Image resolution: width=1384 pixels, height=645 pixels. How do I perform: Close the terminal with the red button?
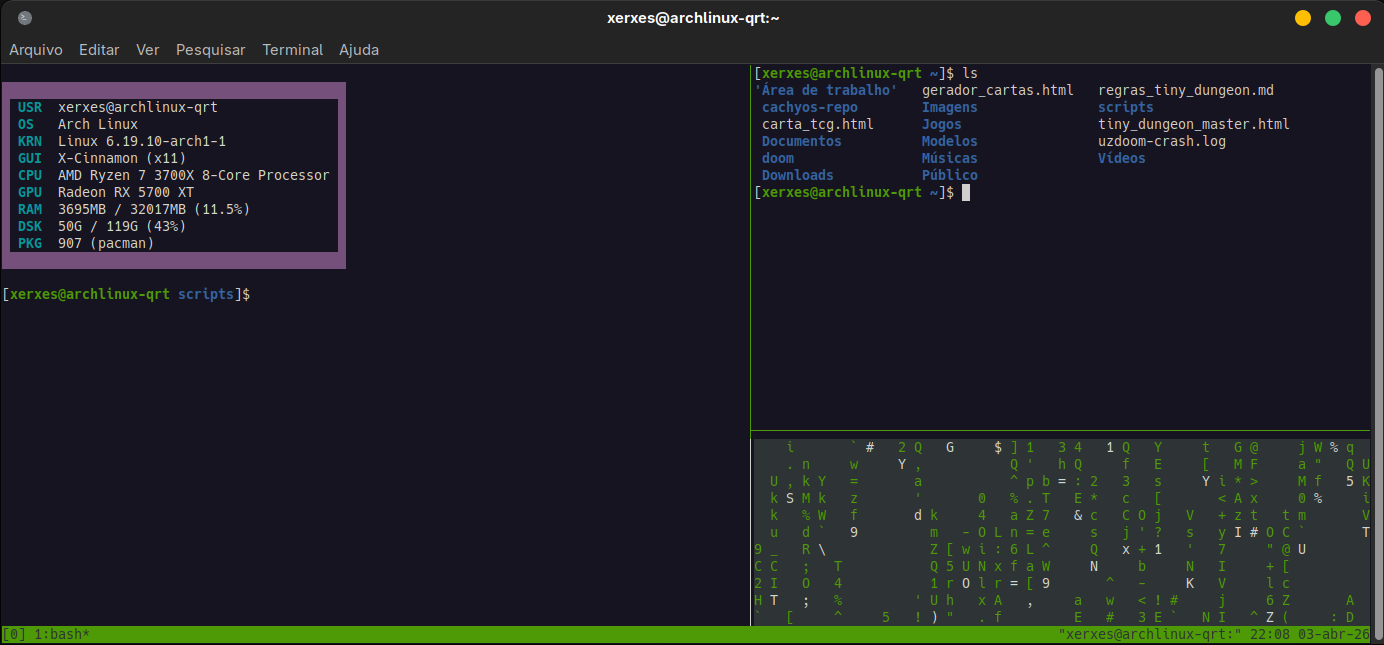pos(1362,18)
